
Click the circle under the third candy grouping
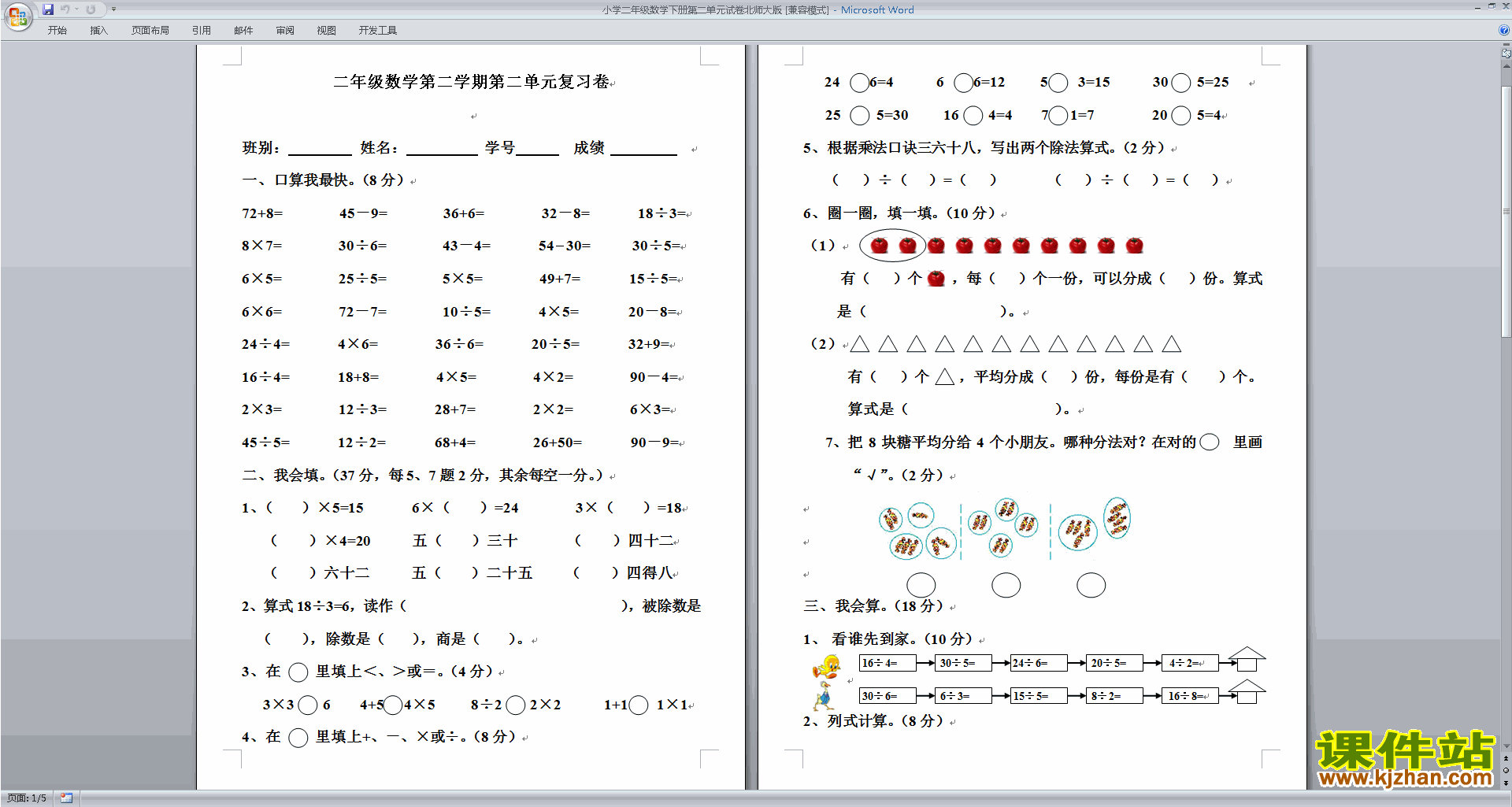[x=1091, y=585]
